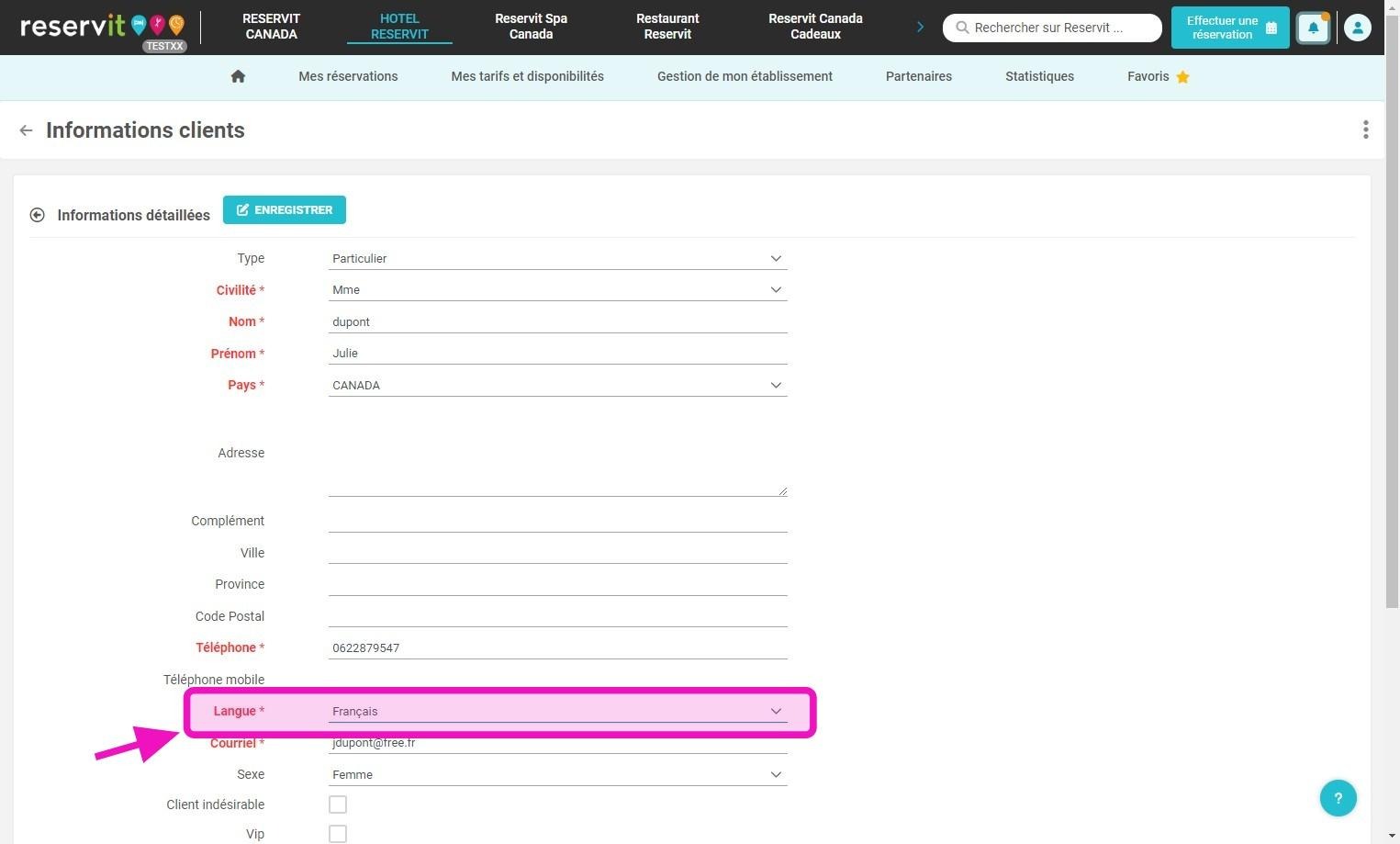Tick the Client indésirable checkbox
This screenshot has height=844, width=1400.
(338, 805)
